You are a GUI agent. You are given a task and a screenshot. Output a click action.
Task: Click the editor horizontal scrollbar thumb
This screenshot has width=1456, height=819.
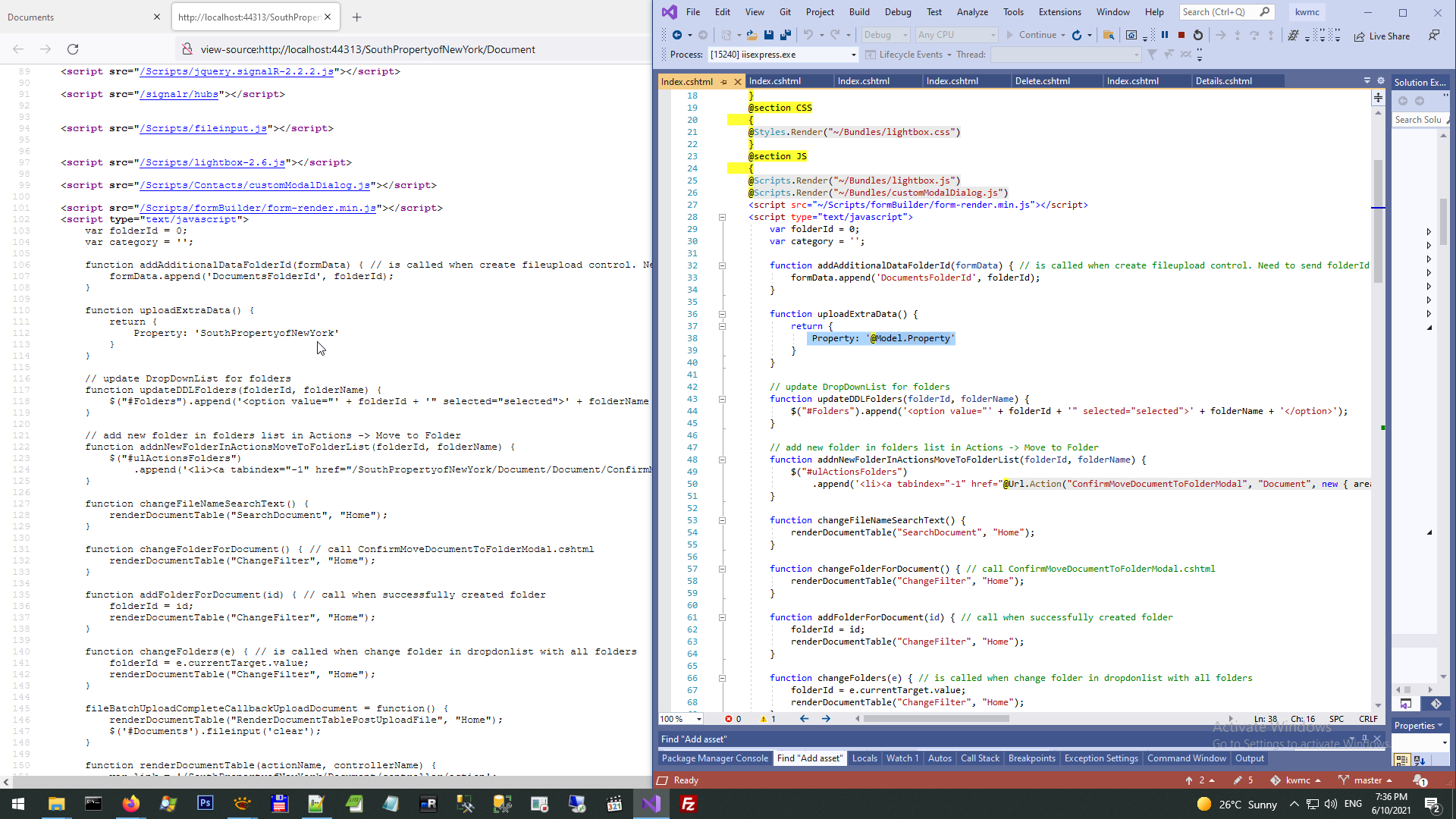936,719
